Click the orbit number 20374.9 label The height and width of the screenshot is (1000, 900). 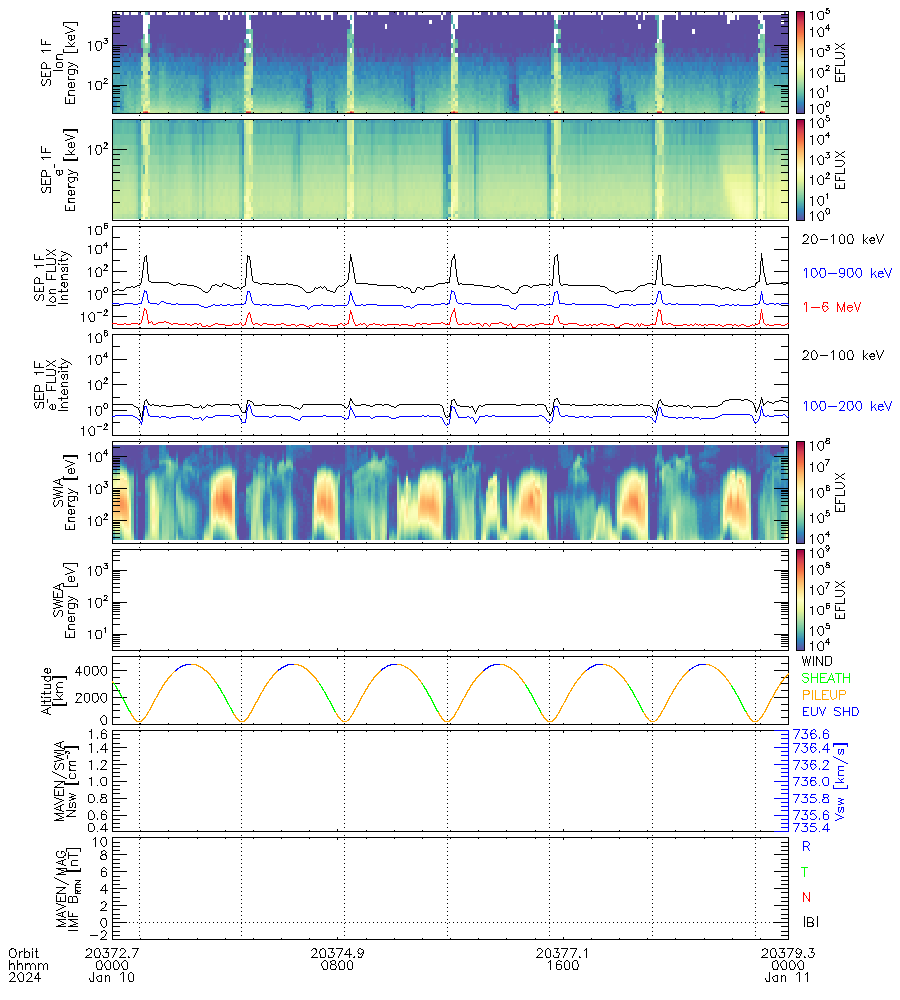[336, 953]
